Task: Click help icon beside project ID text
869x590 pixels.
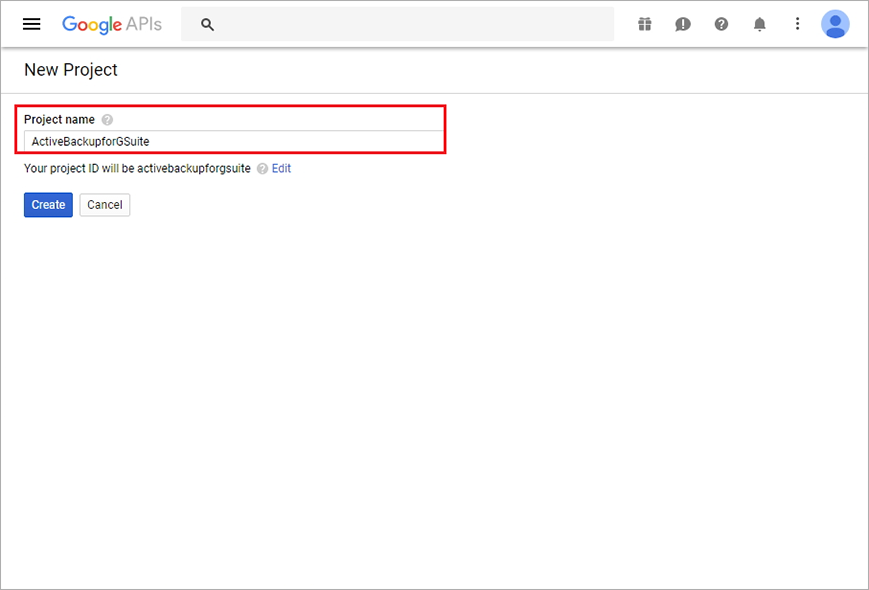Action: (x=262, y=168)
